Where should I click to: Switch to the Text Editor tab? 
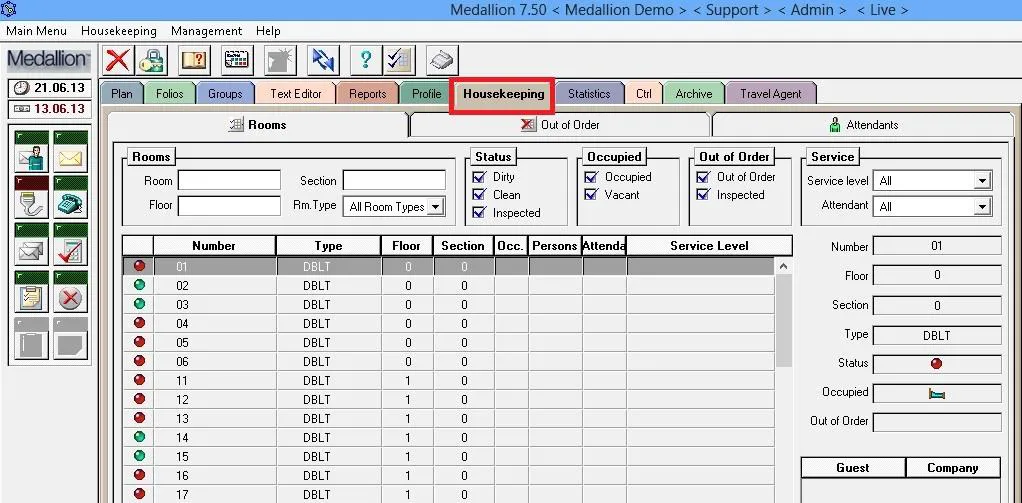[x=296, y=94]
